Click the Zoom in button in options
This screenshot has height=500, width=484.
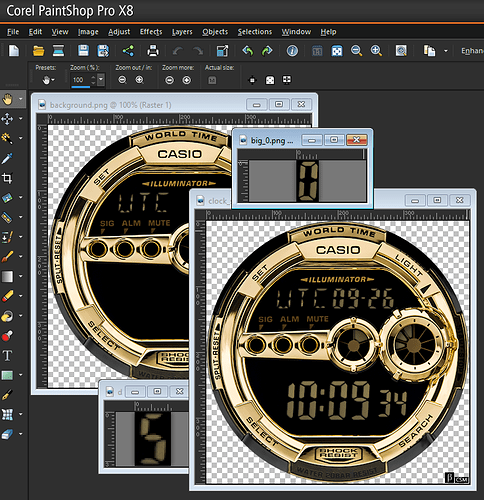pos(139,80)
